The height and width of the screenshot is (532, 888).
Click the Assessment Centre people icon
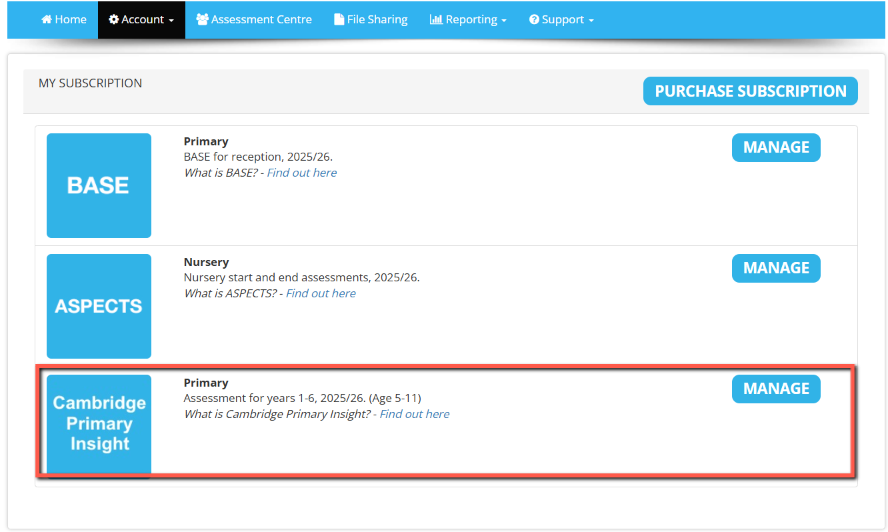pos(202,20)
